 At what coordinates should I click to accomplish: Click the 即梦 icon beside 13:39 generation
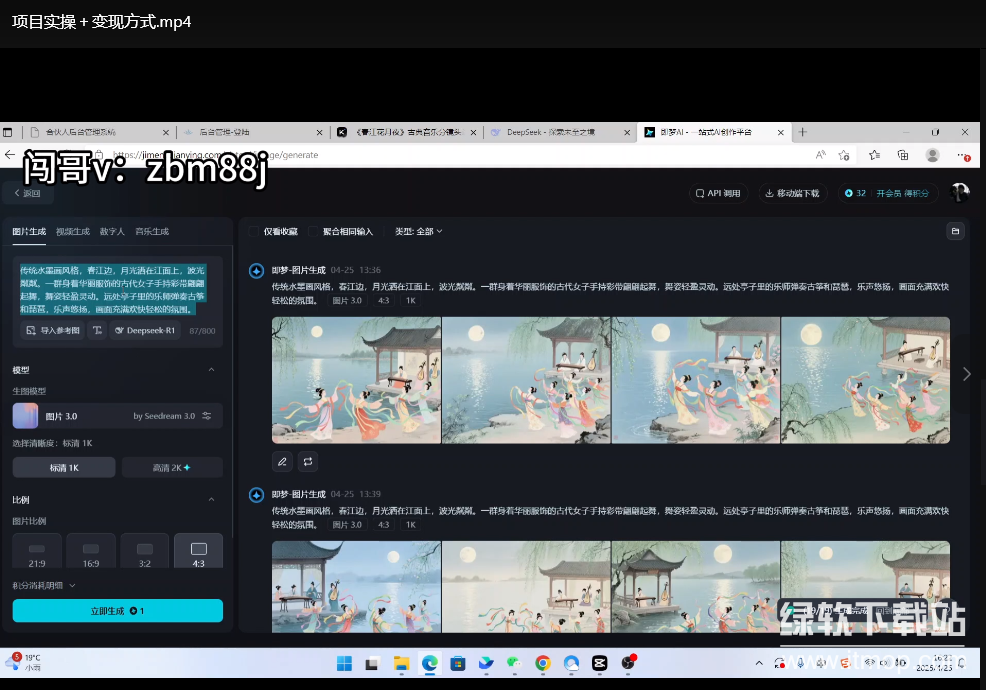pyautogui.click(x=257, y=494)
